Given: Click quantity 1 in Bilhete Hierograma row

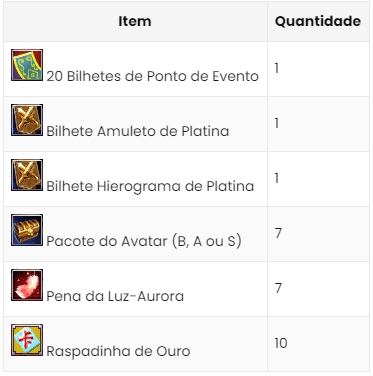Looking at the screenshot, I should coord(277,178).
